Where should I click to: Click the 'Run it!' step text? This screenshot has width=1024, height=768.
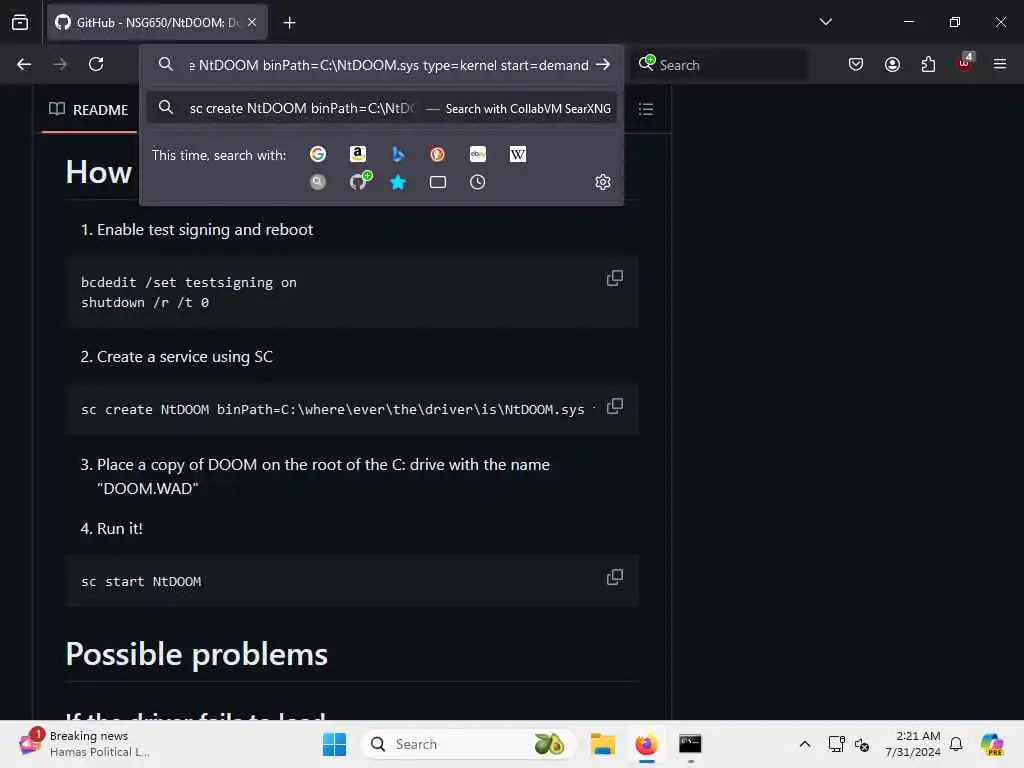(x=120, y=528)
